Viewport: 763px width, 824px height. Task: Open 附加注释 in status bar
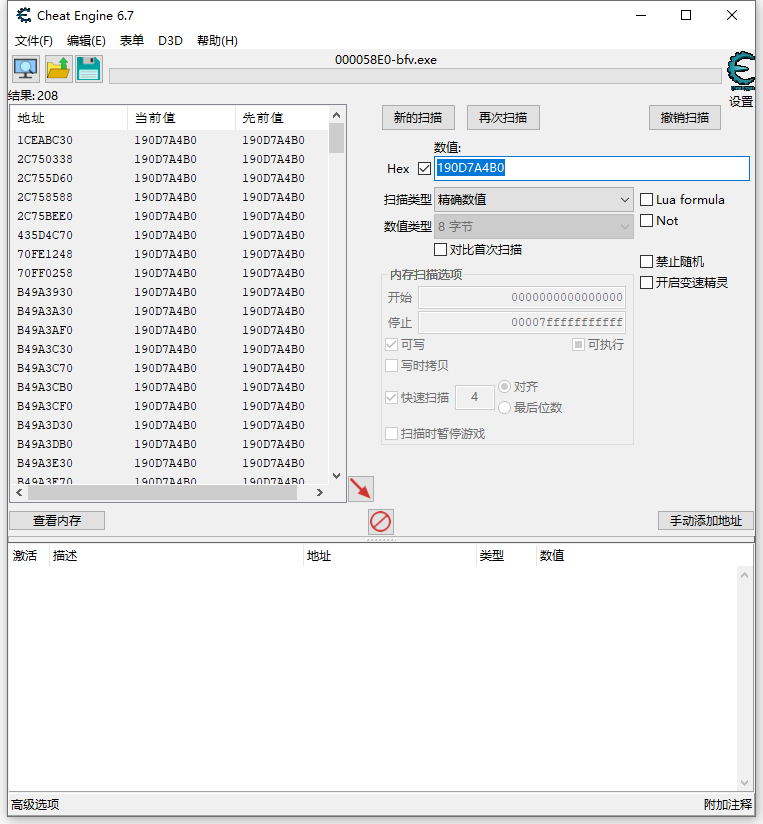coord(728,805)
